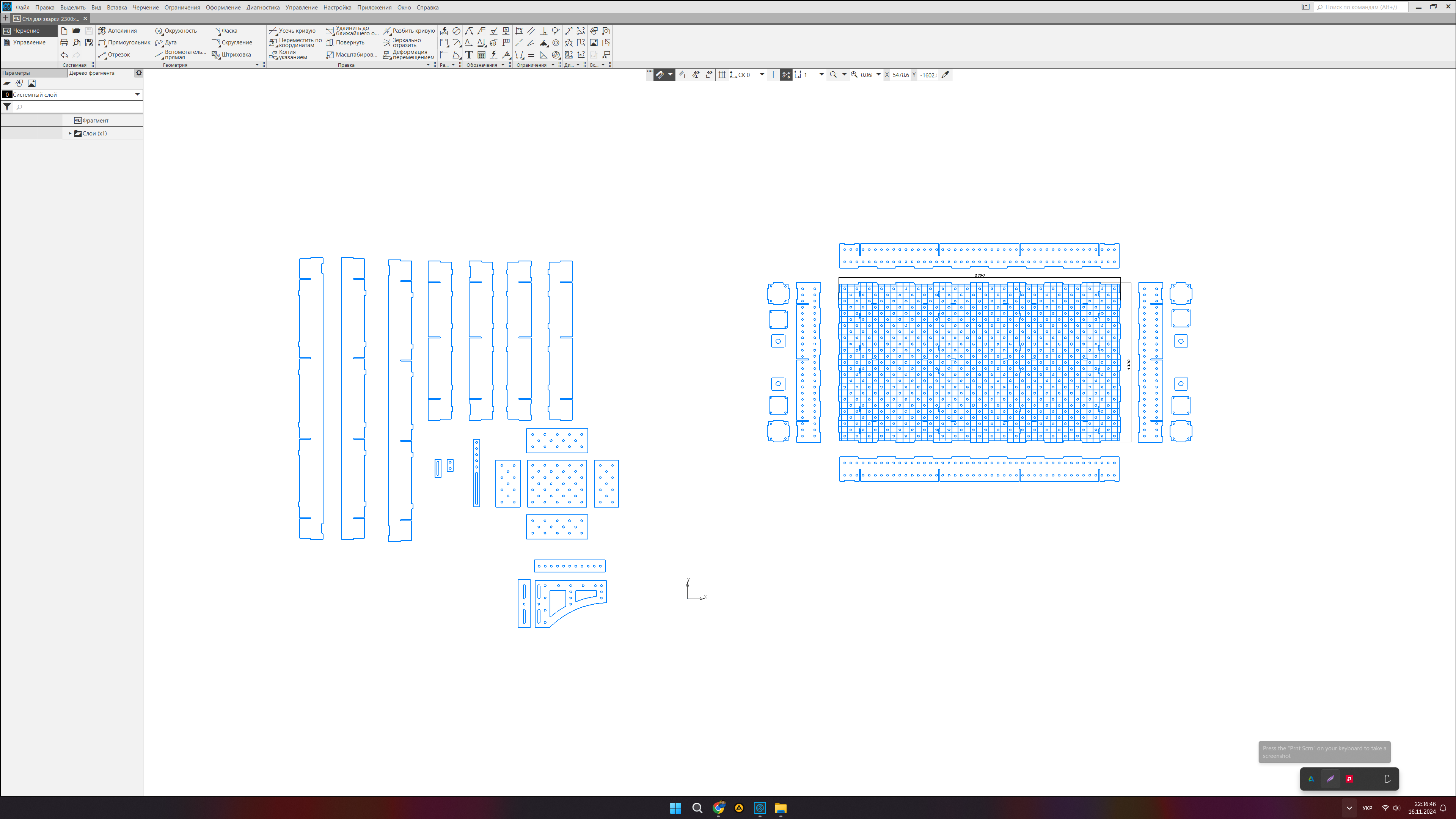Screen dimensions: 1456x819
Task: Select the Окружность circle tool
Action: pos(176,30)
